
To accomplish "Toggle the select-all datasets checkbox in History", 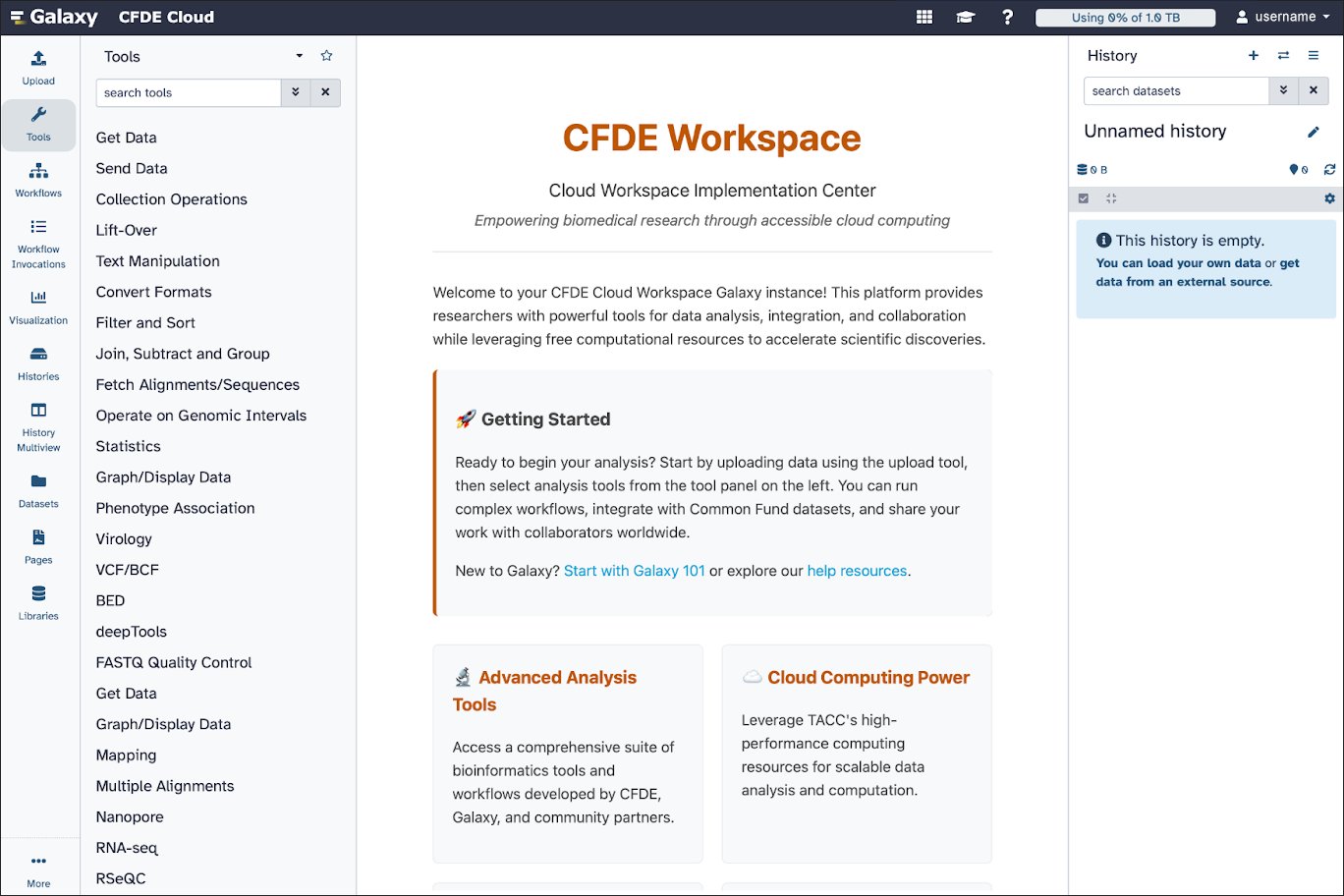I will tap(1084, 198).
